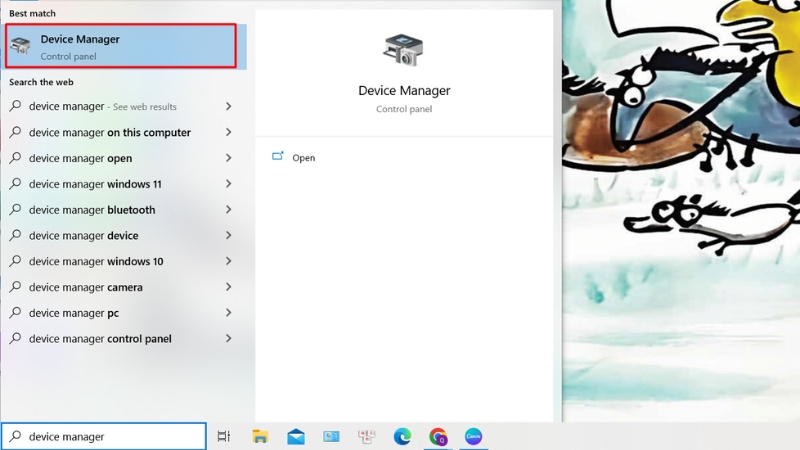Open File Explorer from the taskbar
This screenshot has height=450, width=800.
(260, 436)
